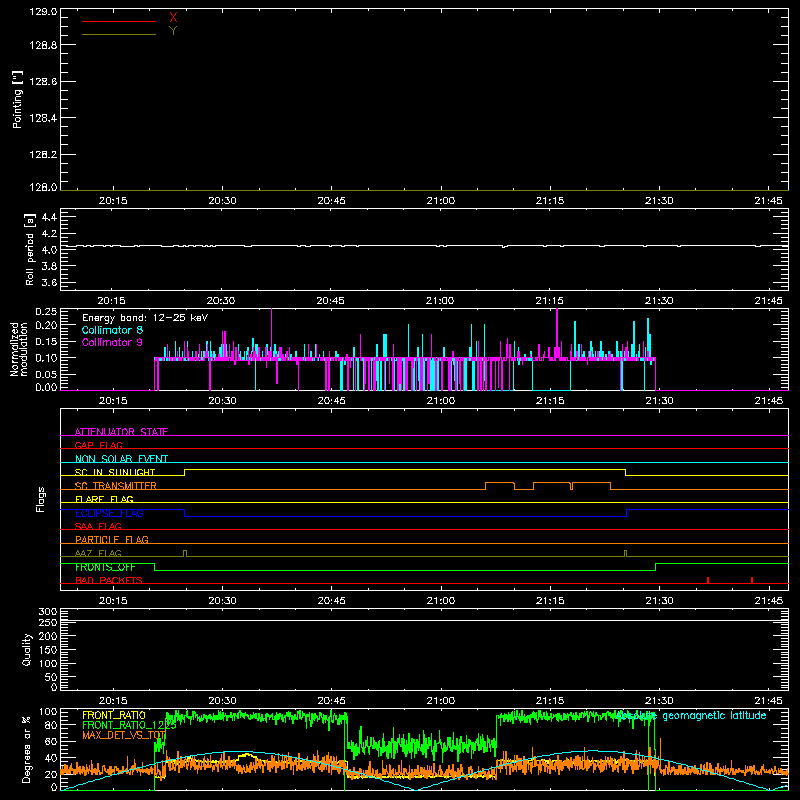Viewport: 800px width, 800px height.
Task: Select the SC_IN_SUNLIGHT label
Action: 115,472
